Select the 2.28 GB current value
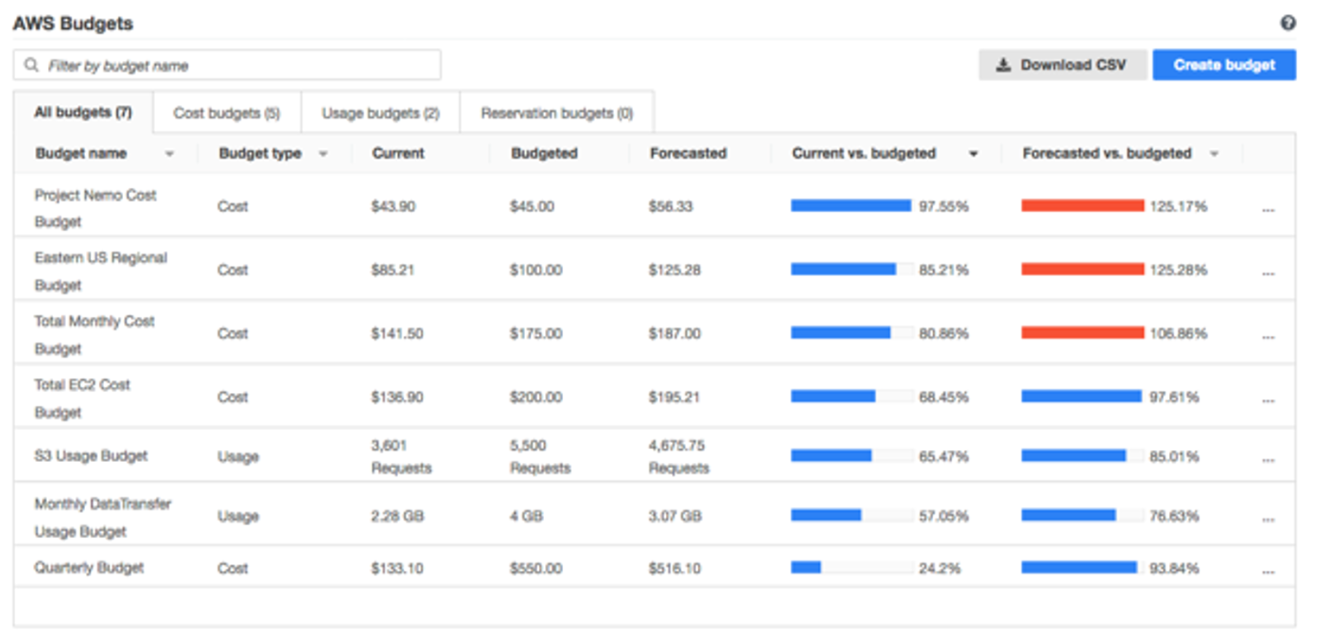1318x638 pixels. tap(397, 516)
